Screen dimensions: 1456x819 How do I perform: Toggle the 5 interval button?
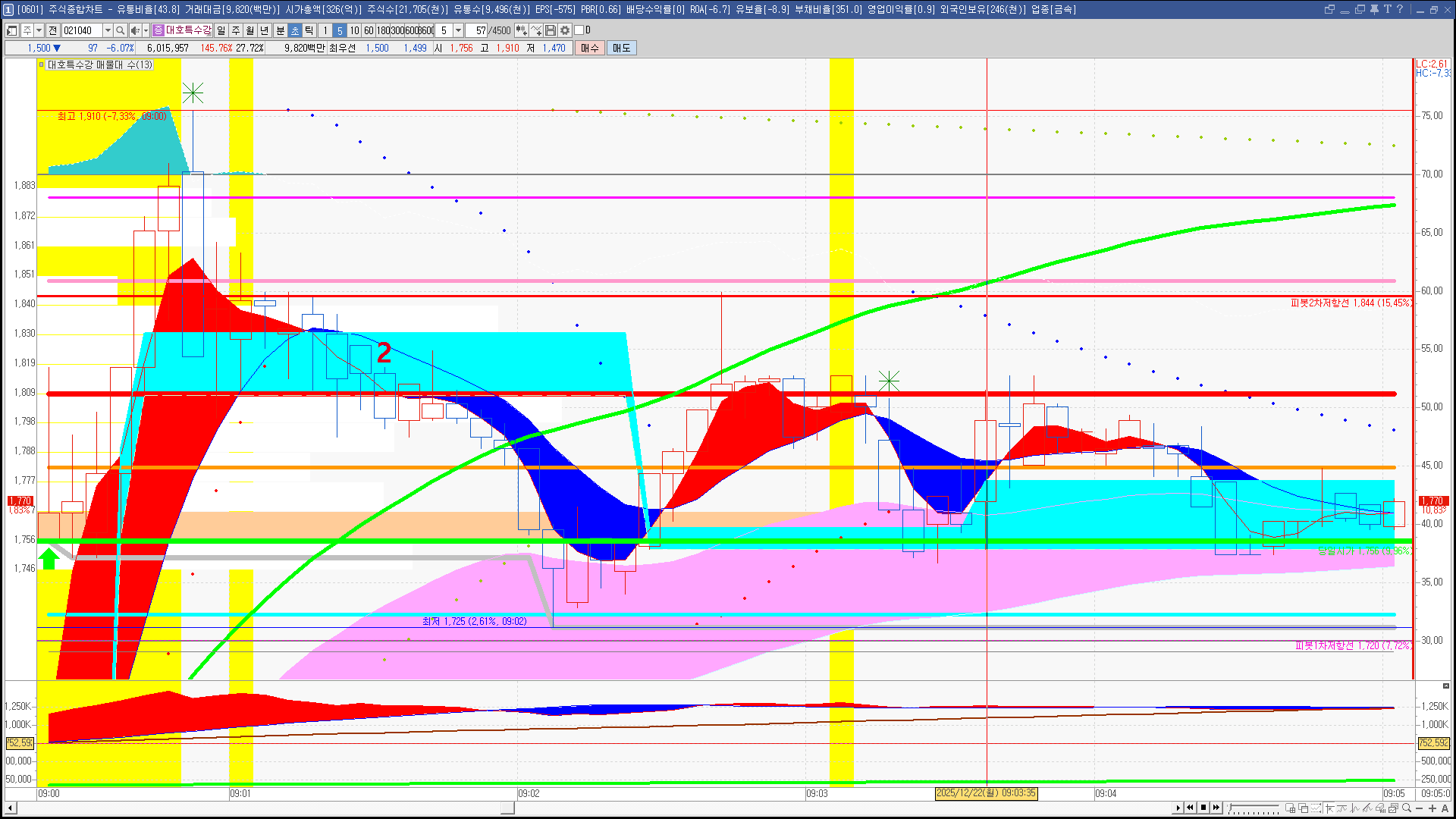[x=340, y=30]
